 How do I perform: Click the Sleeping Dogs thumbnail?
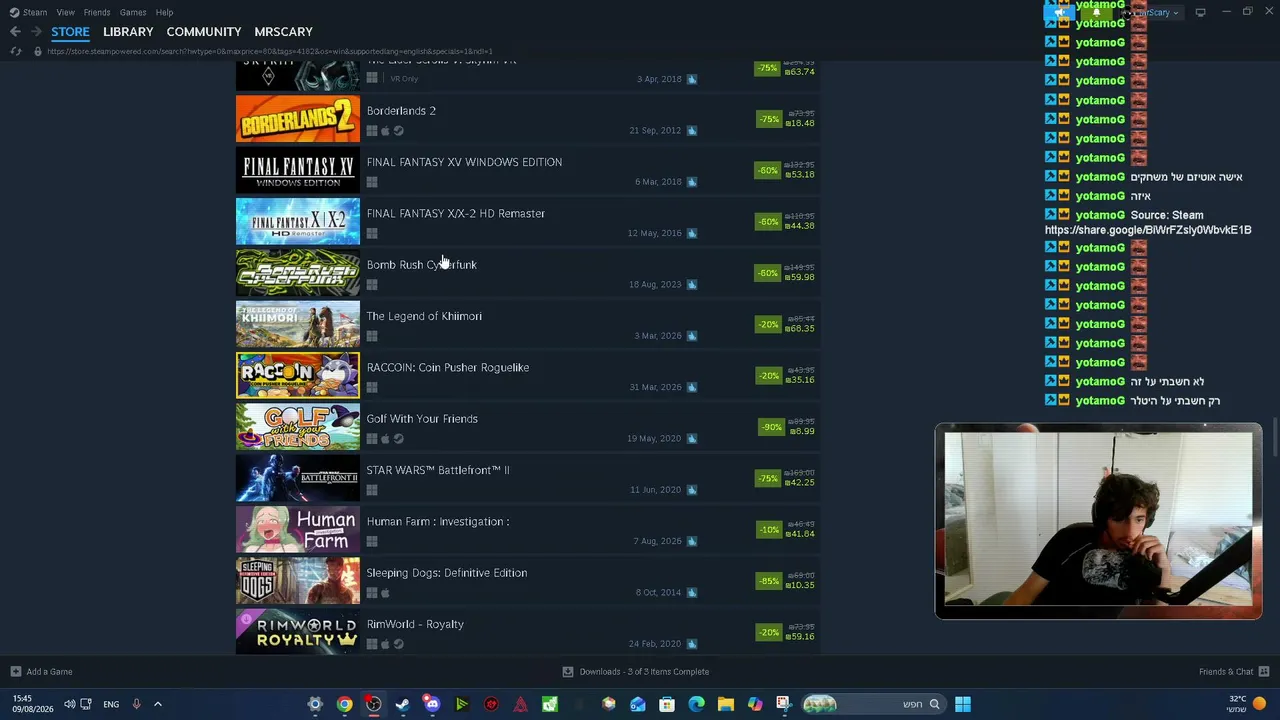tap(298, 581)
